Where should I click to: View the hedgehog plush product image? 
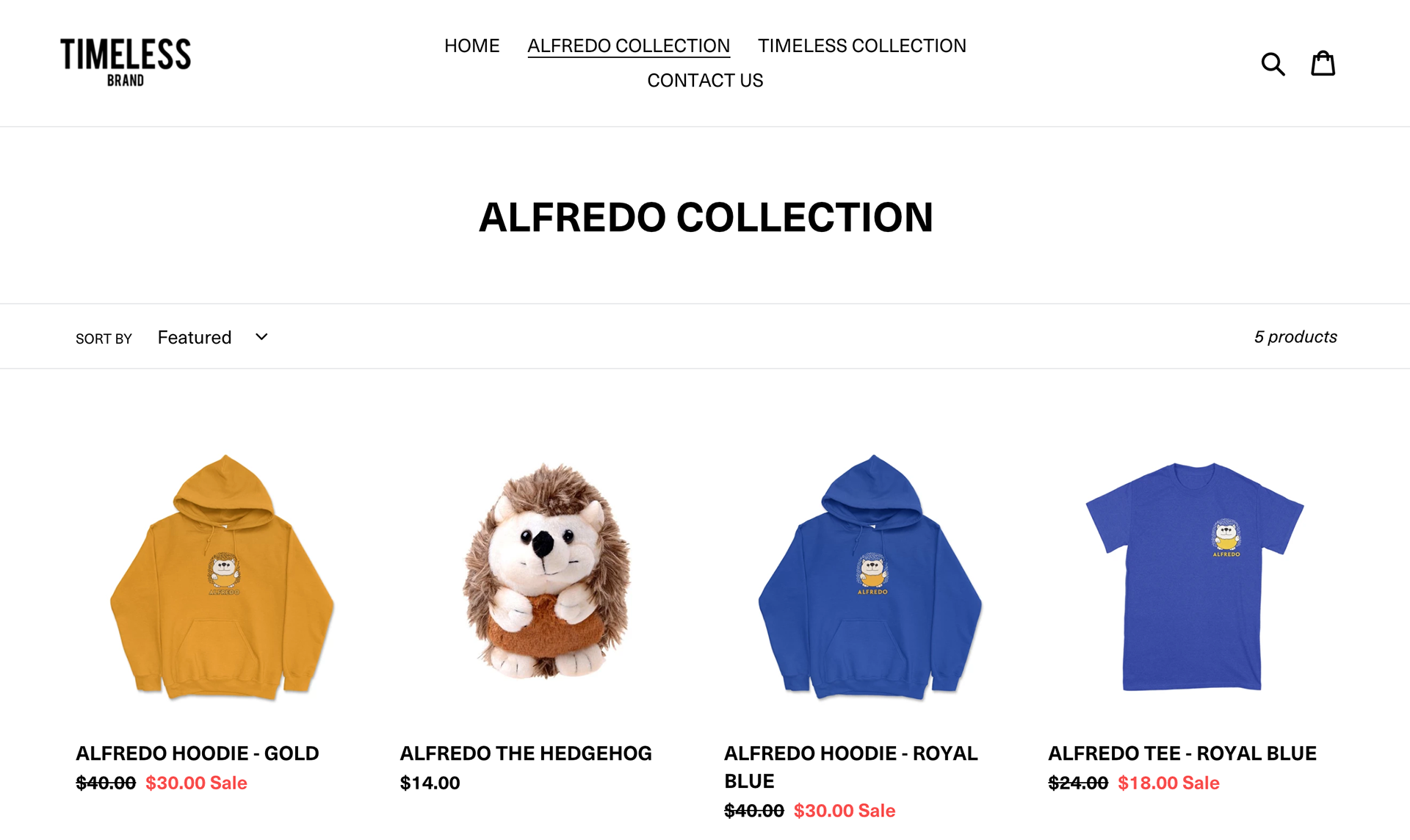547,571
